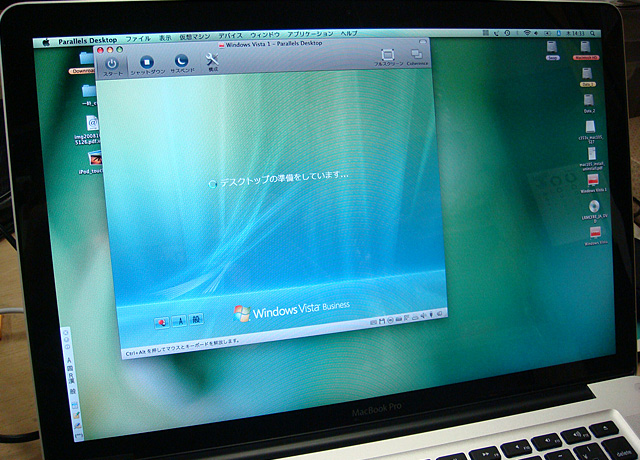
Task: Open the Parallels Desktop application menu
Action: click(x=87, y=40)
